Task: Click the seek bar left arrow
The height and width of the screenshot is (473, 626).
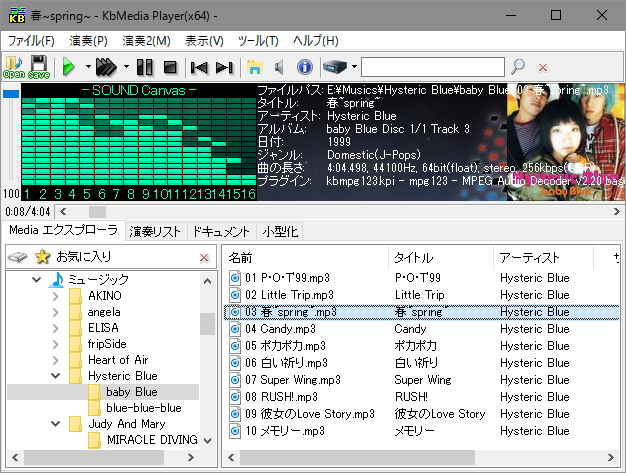Action: [63, 212]
